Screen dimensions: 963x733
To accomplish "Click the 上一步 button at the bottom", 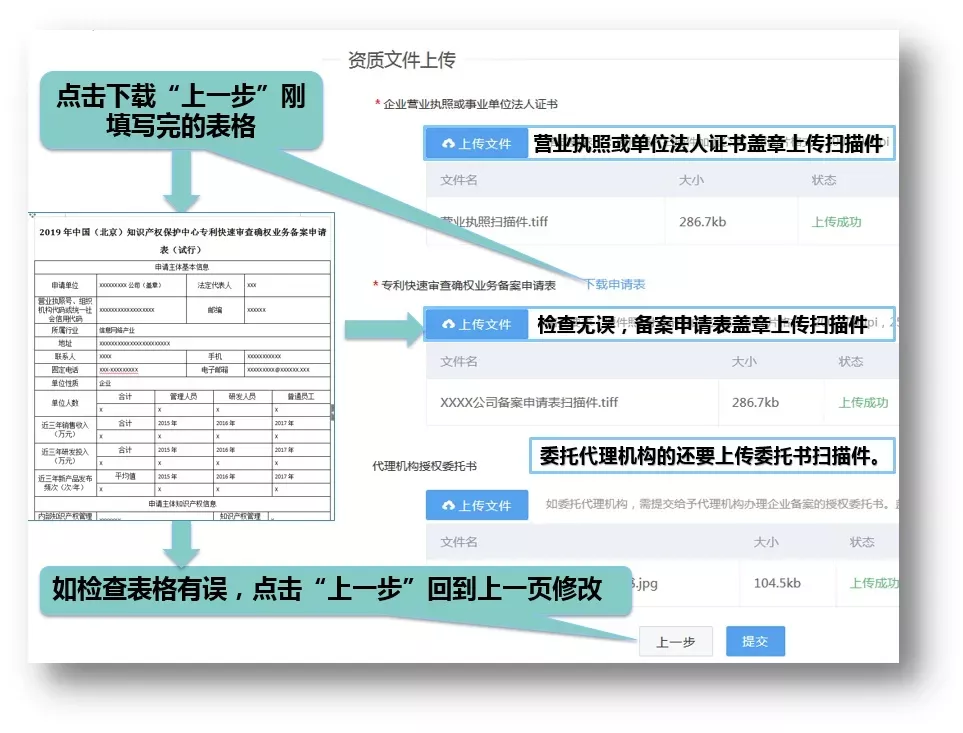I will click(x=674, y=641).
